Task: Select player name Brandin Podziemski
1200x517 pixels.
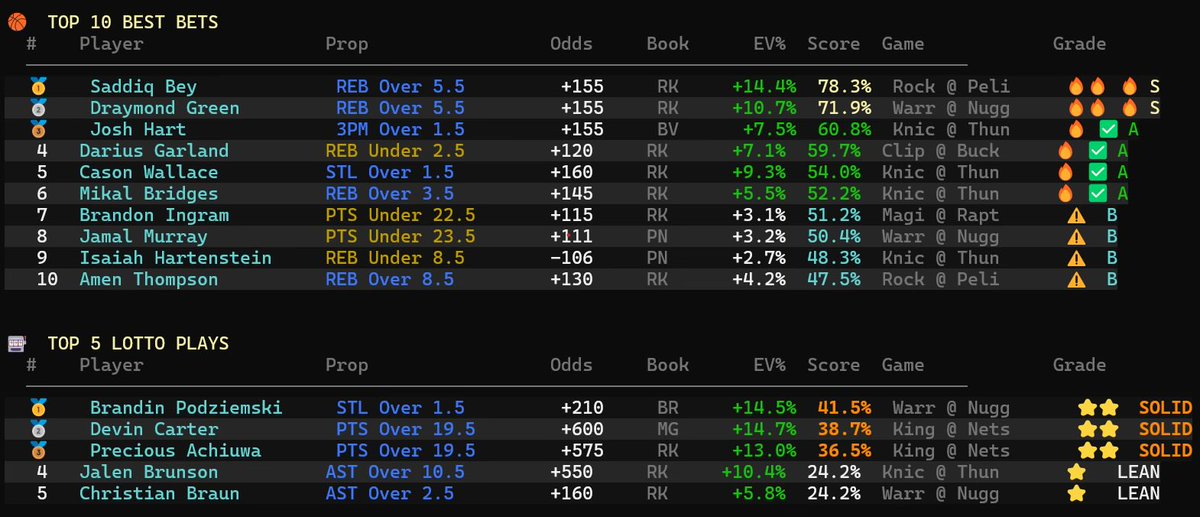Action: tap(186, 408)
